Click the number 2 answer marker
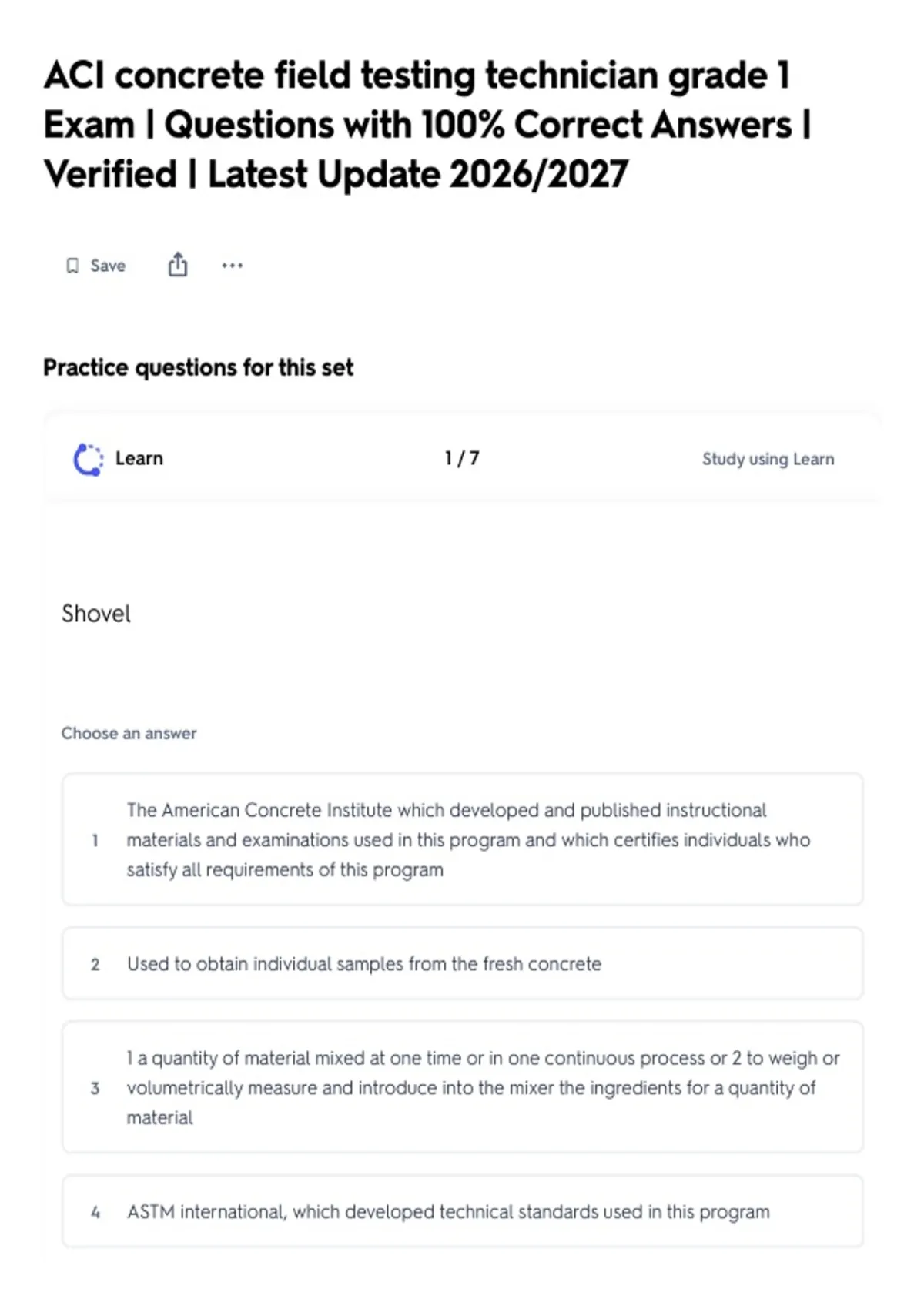This screenshot has width=924, height=1309. 95,964
